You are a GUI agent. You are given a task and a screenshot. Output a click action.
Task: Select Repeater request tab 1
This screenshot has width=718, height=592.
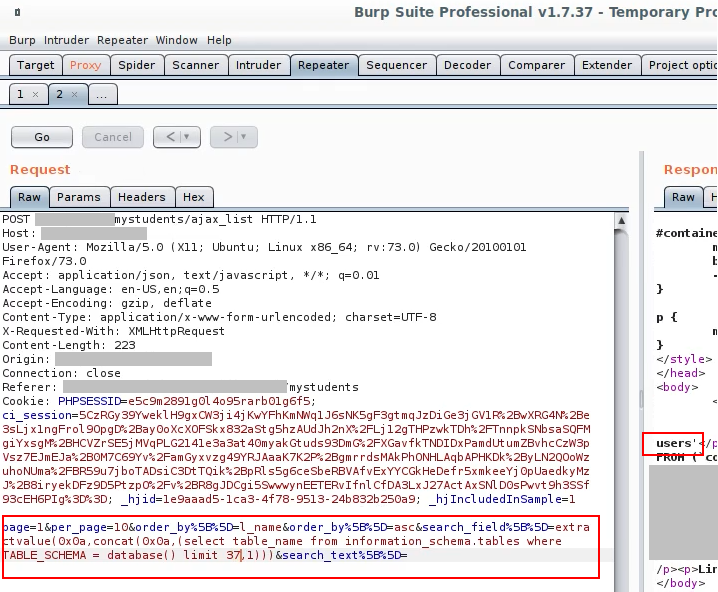[20, 94]
